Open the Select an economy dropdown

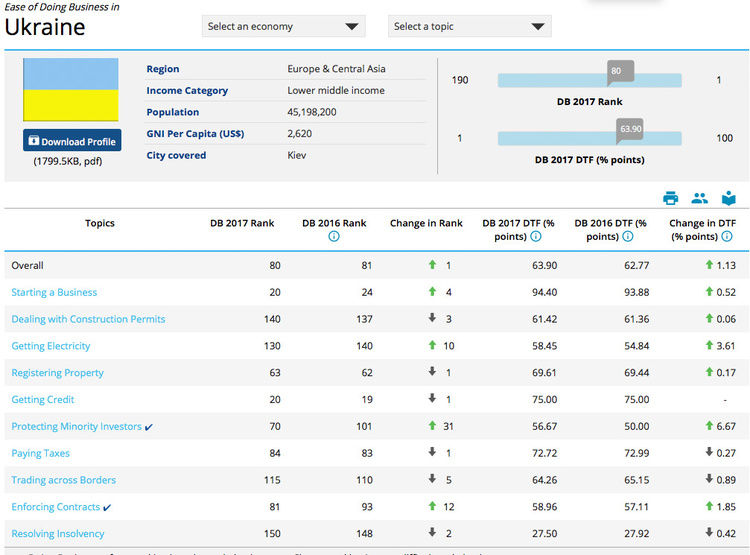[x=284, y=26]
